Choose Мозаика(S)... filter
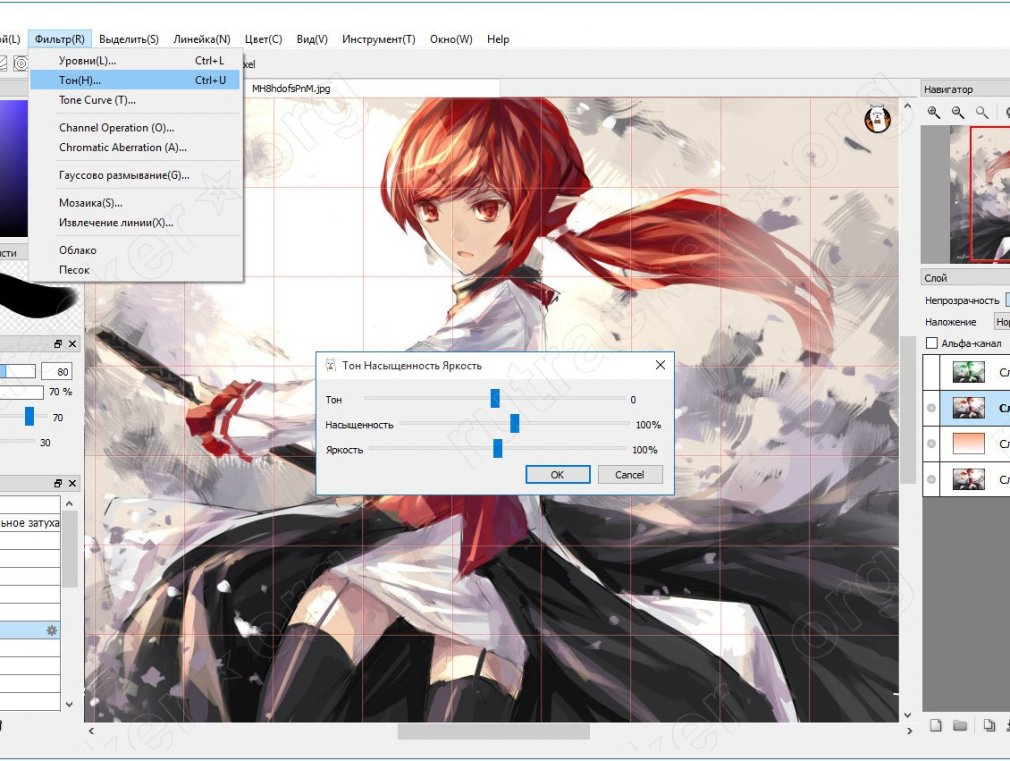This screenshot has height=761, width=1010. pyautogui.click(x=135, y=203)
